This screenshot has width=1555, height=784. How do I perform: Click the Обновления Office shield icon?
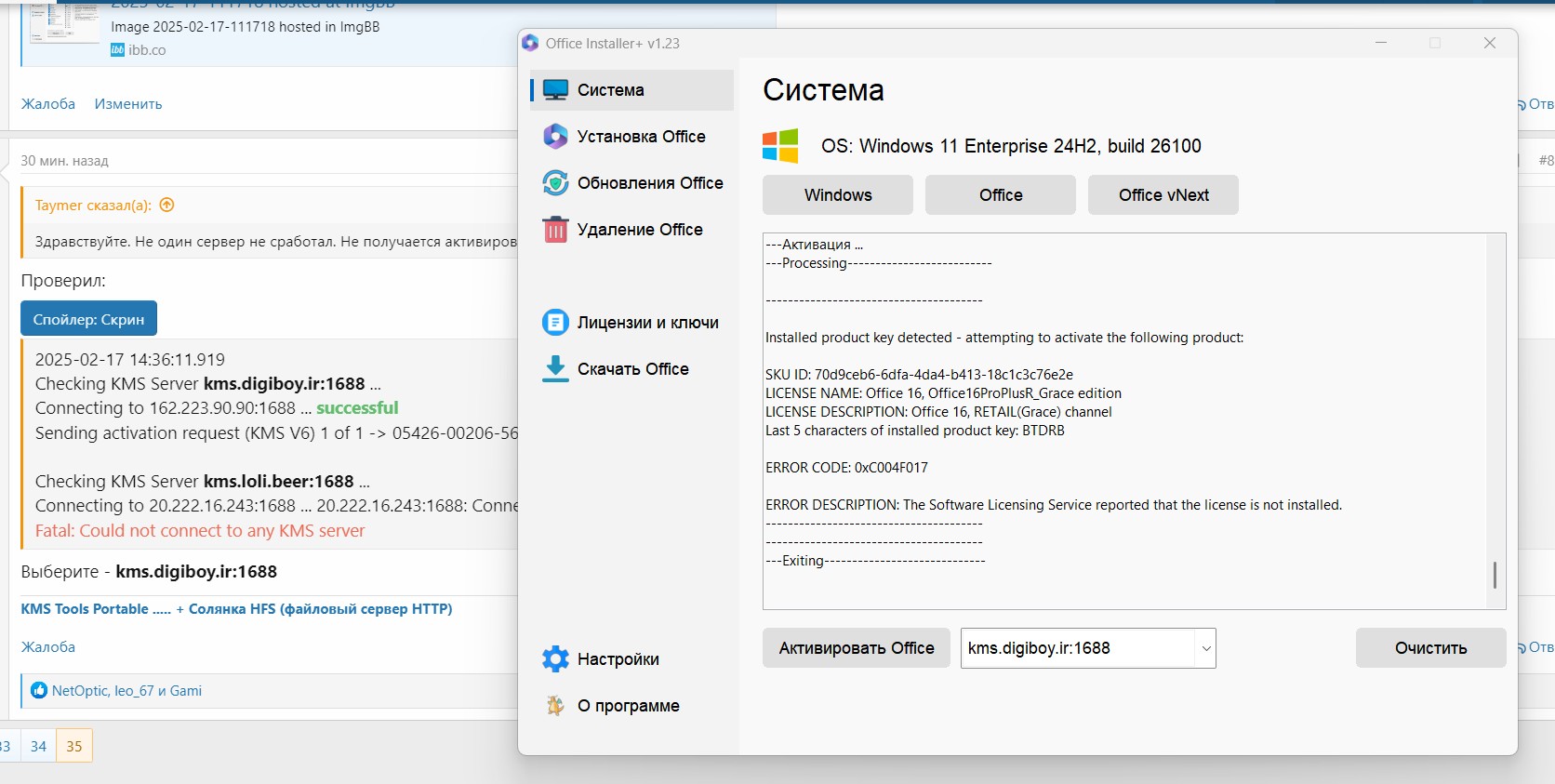(555, 183)
